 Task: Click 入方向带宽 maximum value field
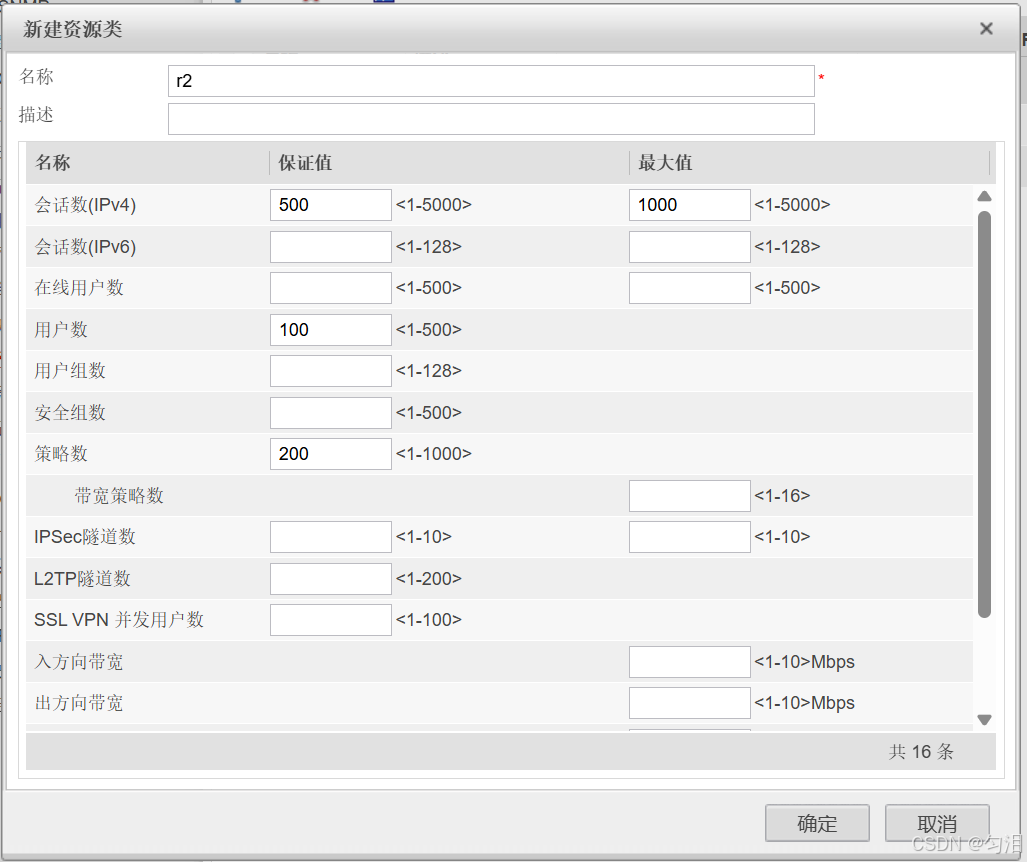690,662
